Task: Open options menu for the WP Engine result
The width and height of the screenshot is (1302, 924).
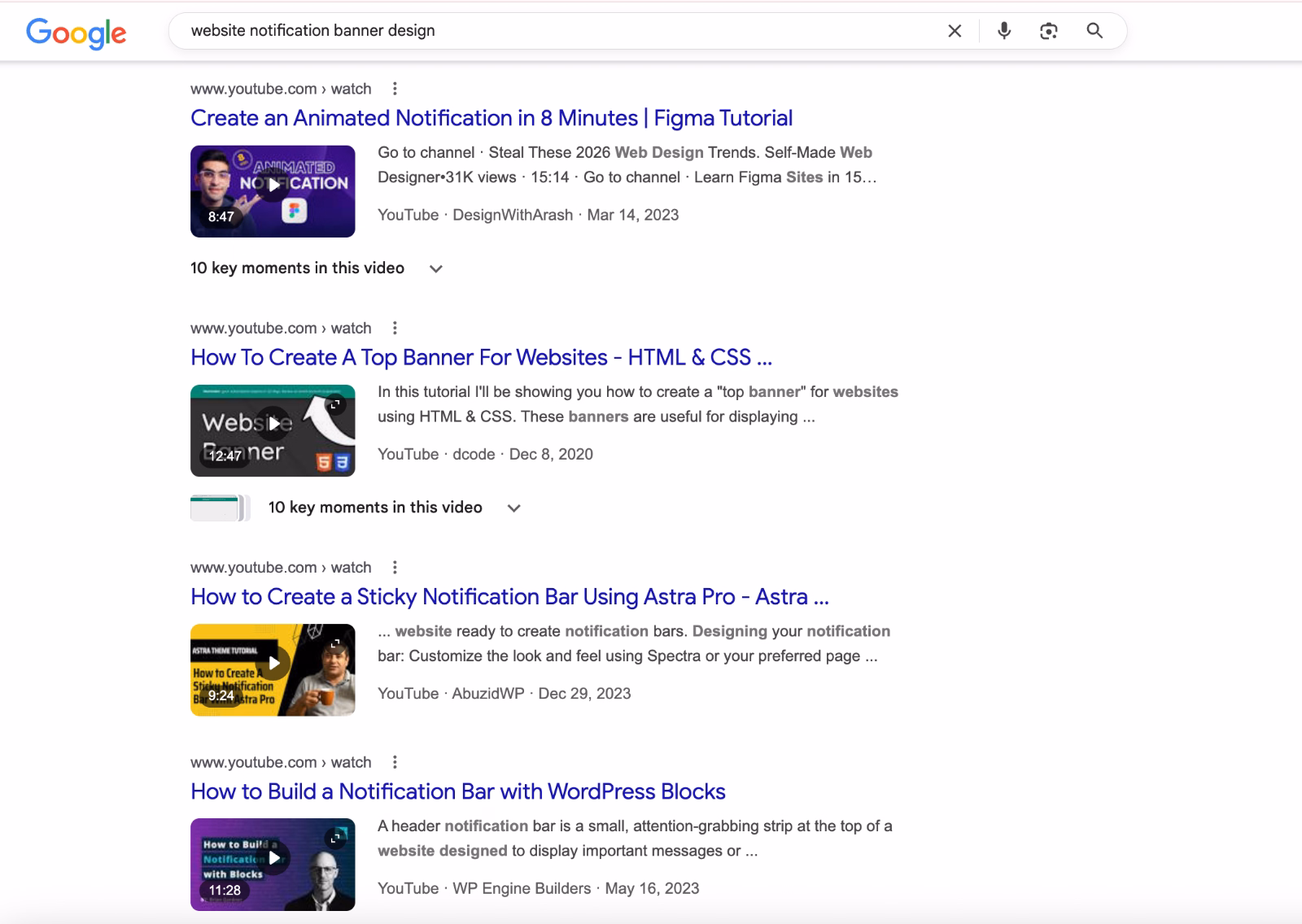Action: [x=396, y=762]
